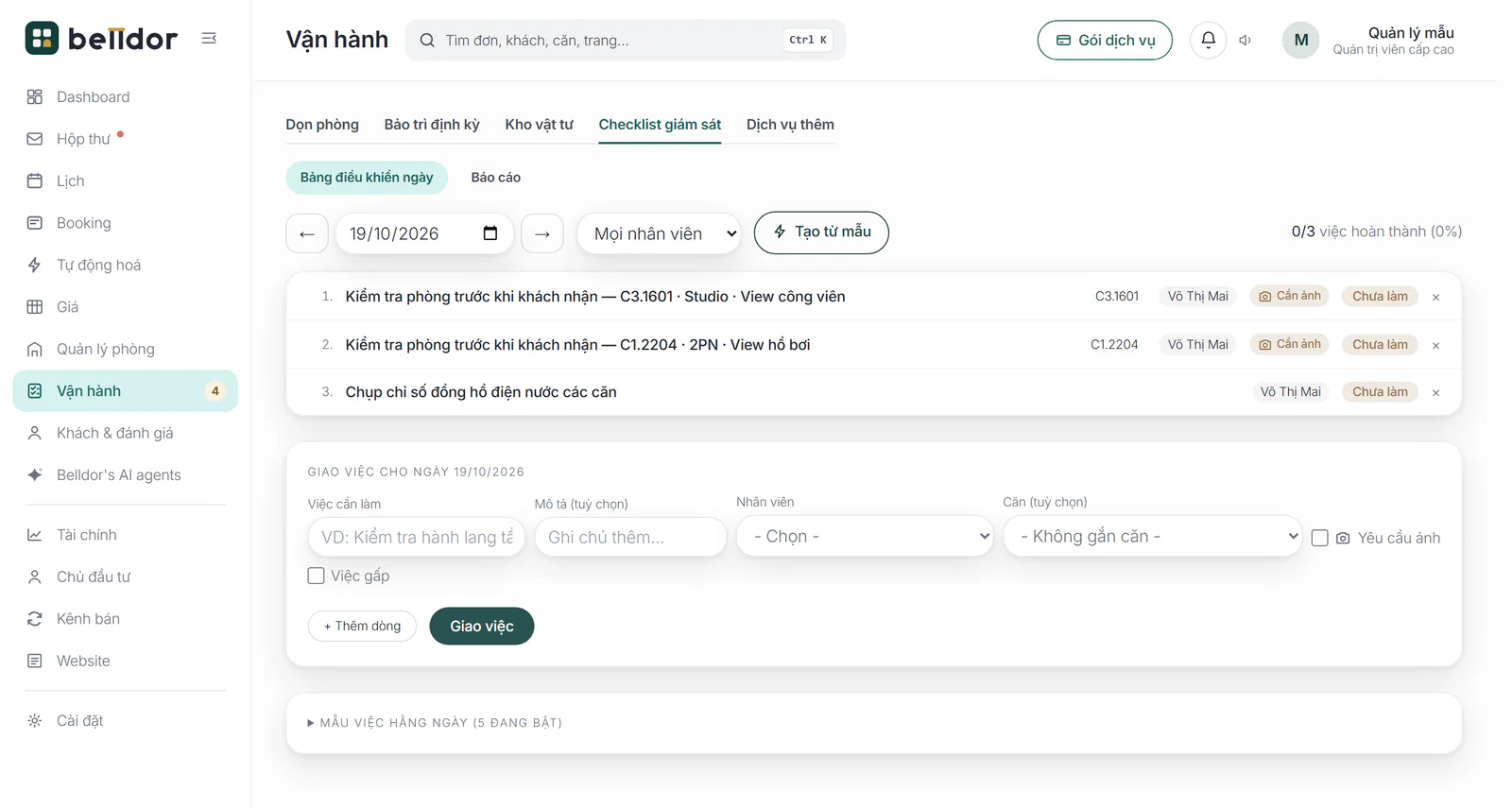Open the Không gắn căn unit dropdown
The width and height of the screenshot is (1512, 809).
click(1152, 536)
